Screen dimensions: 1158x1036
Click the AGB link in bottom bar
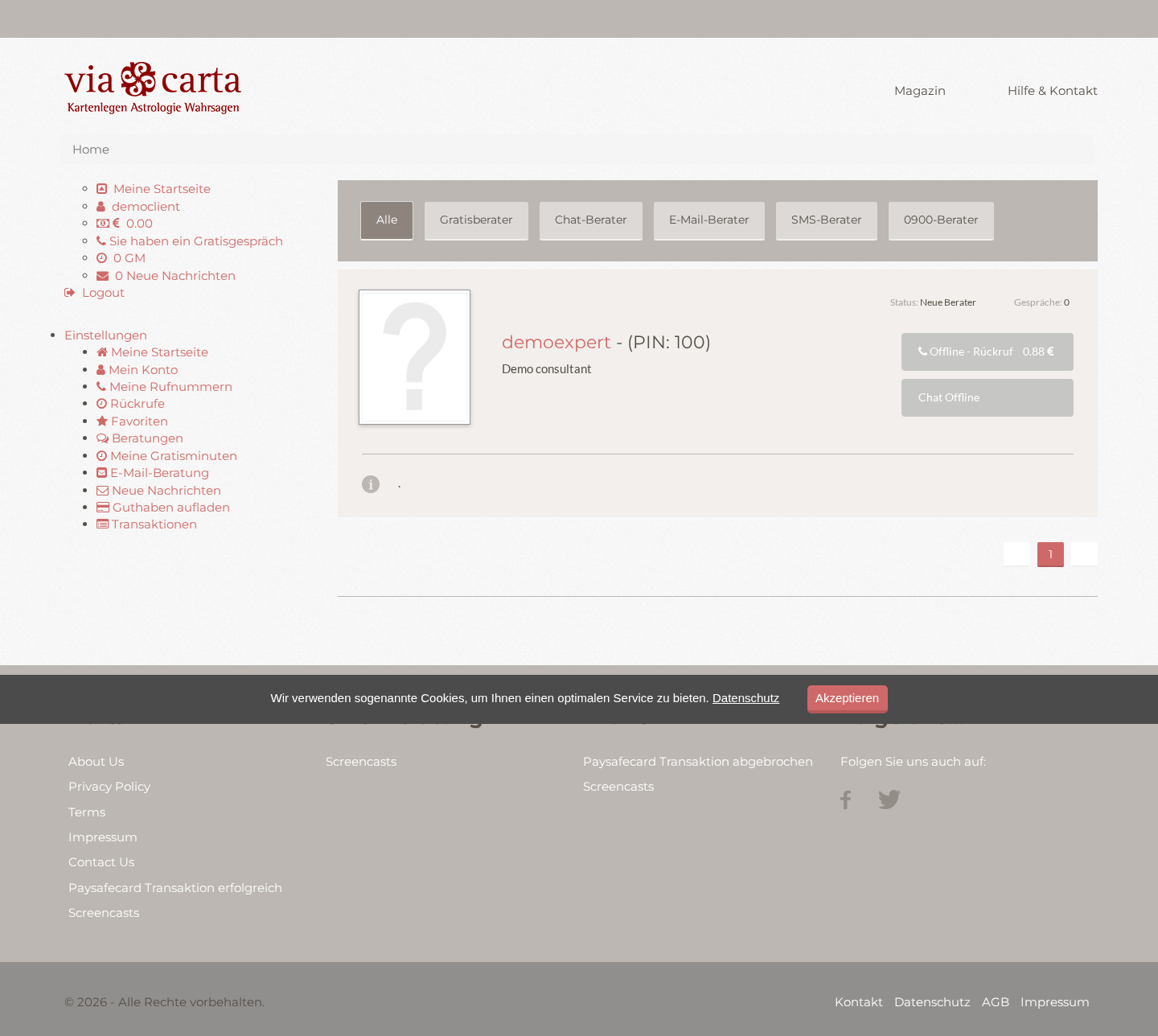996,1002
